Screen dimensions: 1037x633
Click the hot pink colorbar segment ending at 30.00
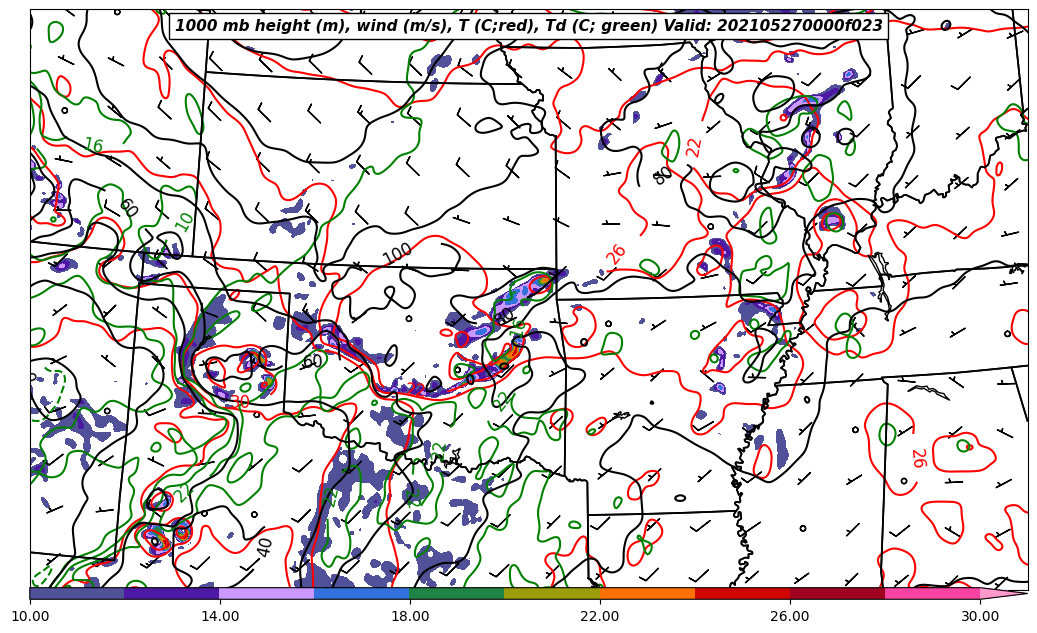[933, 593]
